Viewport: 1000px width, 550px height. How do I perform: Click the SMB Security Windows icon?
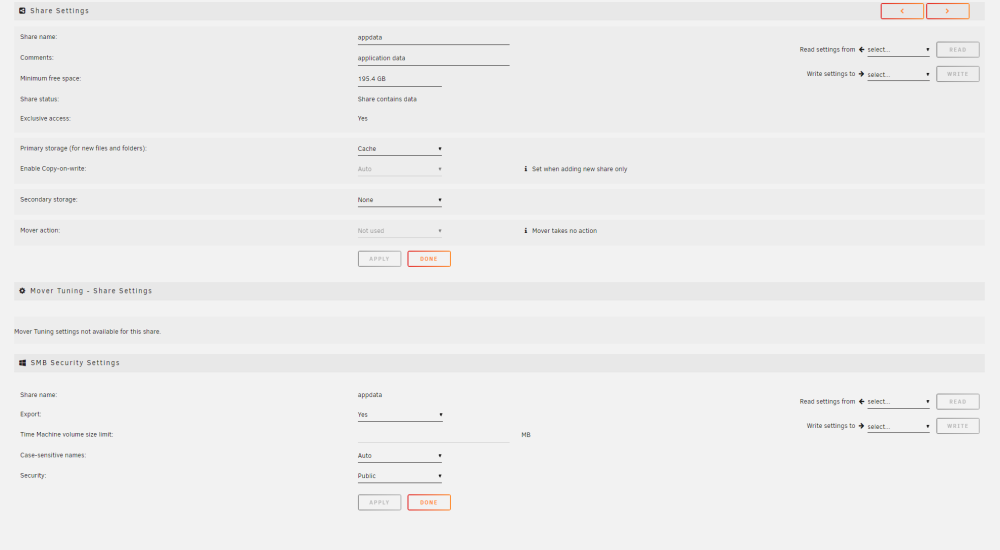coord(22,363)
